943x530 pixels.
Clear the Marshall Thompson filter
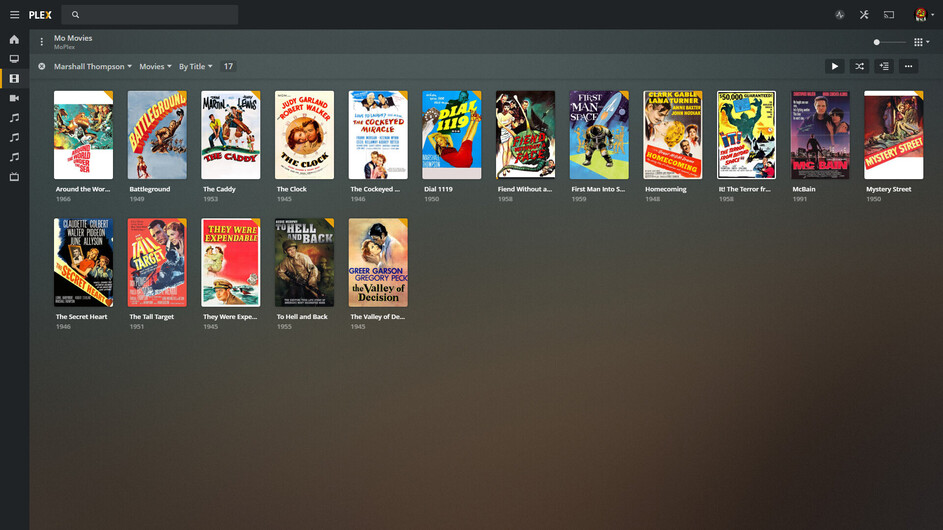42,67
